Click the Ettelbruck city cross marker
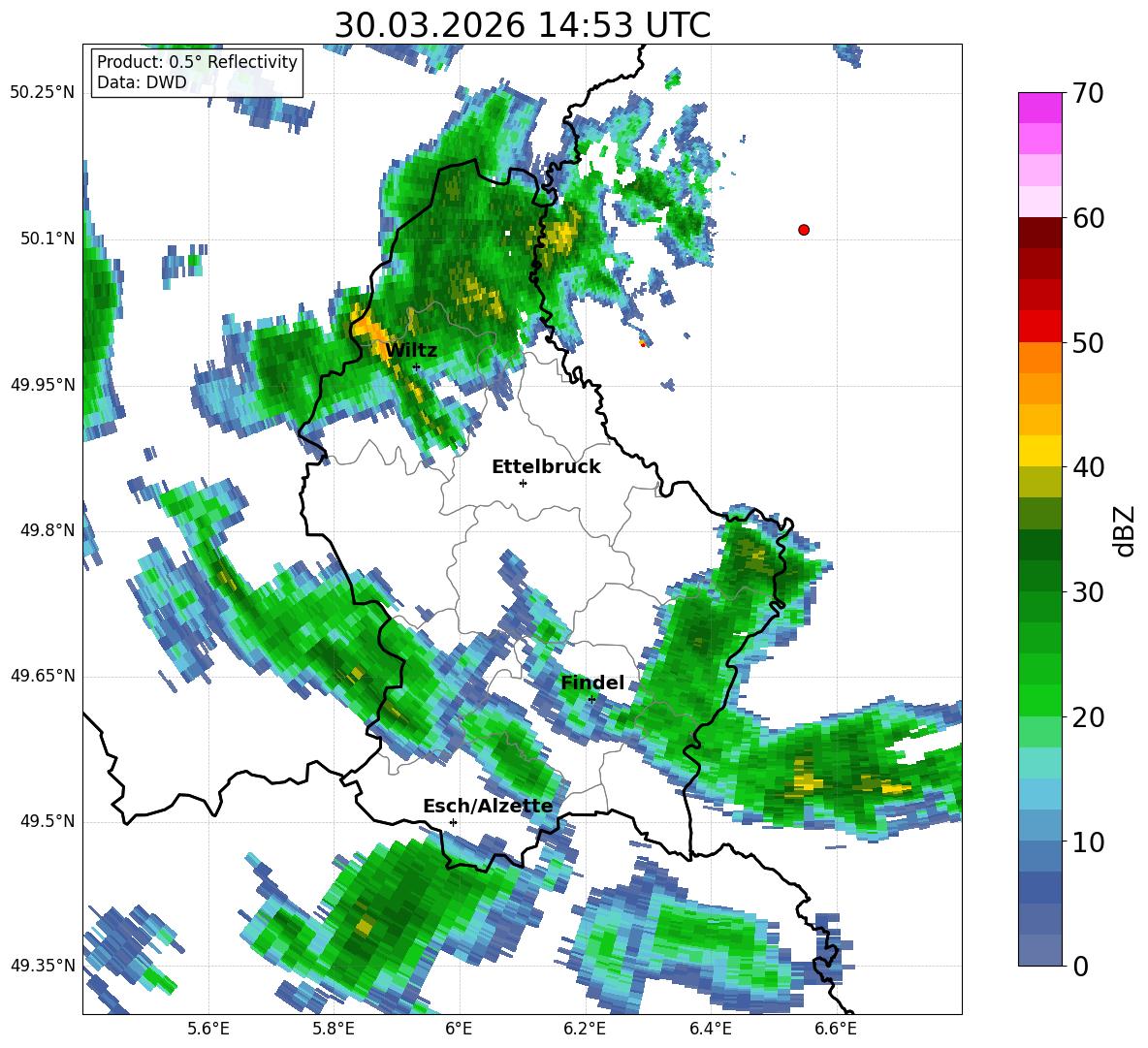This screenshot has width=1148, height=1048. pyautogui.click(x=523, y=483)
